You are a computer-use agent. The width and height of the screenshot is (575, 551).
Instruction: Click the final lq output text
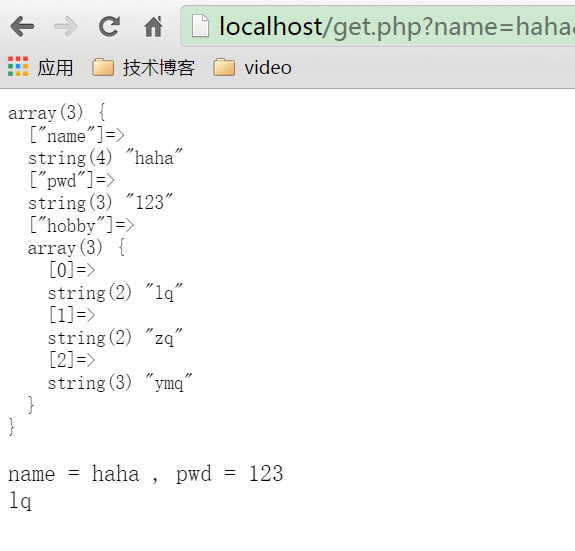tap(20, 500)
